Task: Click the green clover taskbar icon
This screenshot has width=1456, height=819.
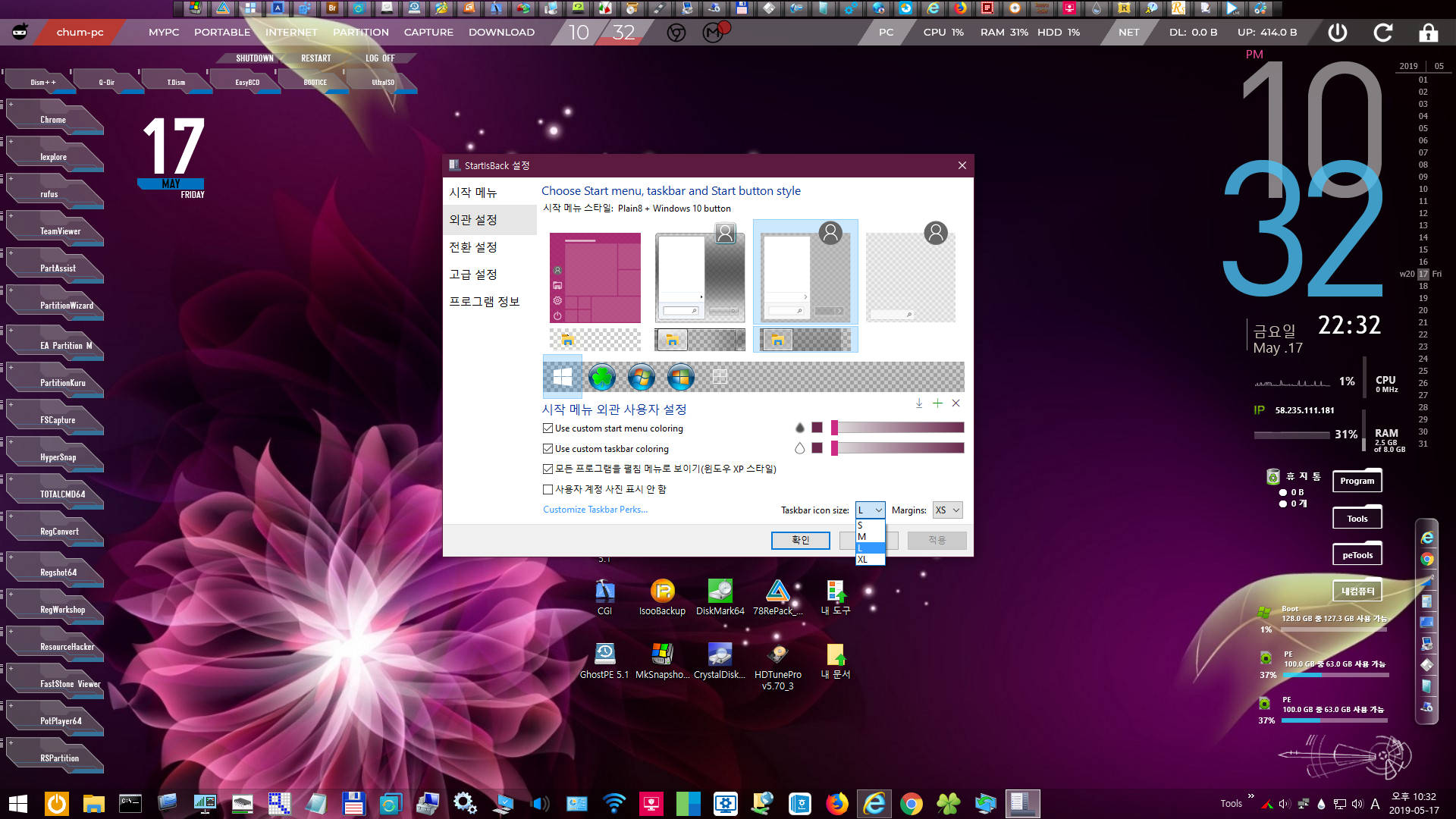Action: click(x=948, y=804)
